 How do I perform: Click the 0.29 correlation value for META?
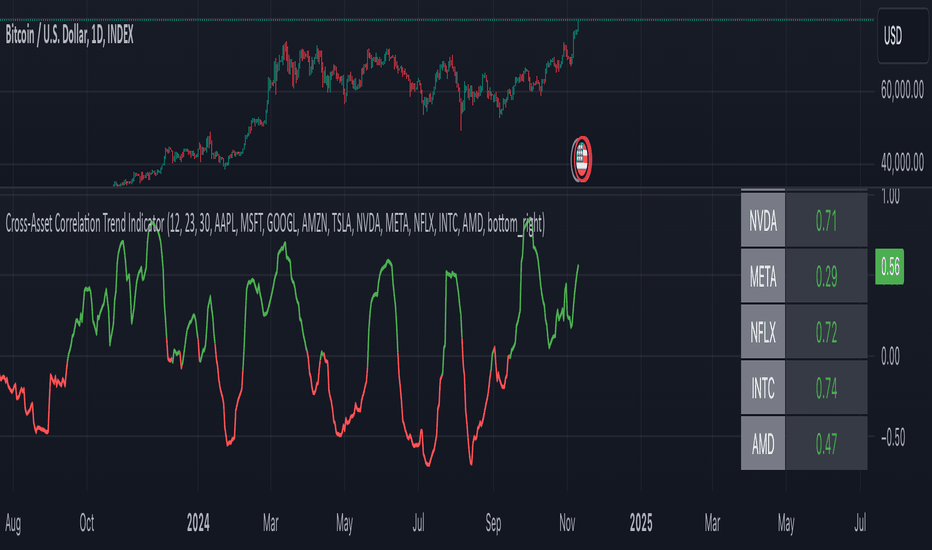[x=826, y=277]
